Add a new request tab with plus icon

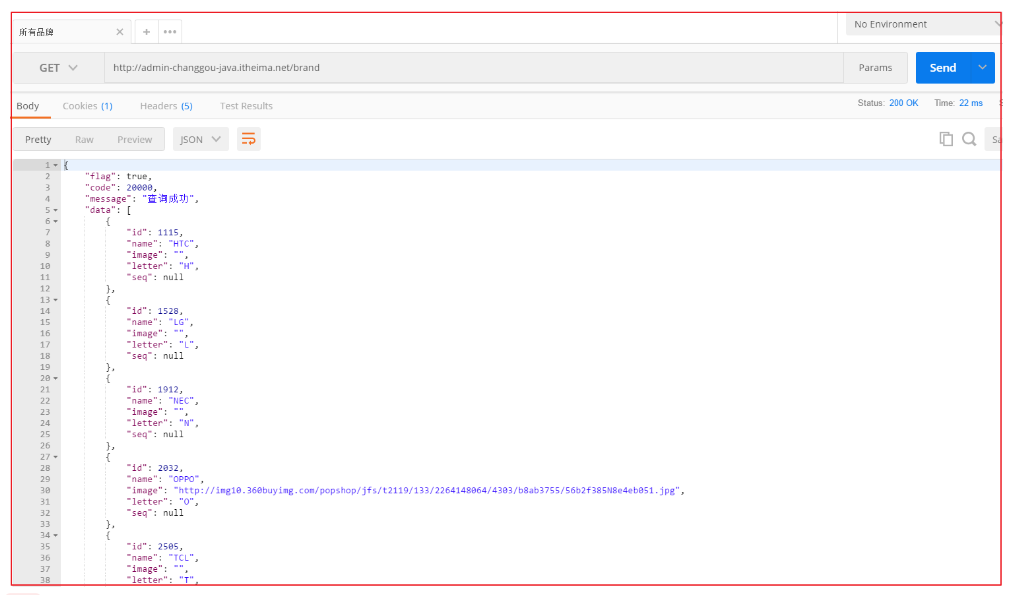pyautogui.click(x=146, y=32)
